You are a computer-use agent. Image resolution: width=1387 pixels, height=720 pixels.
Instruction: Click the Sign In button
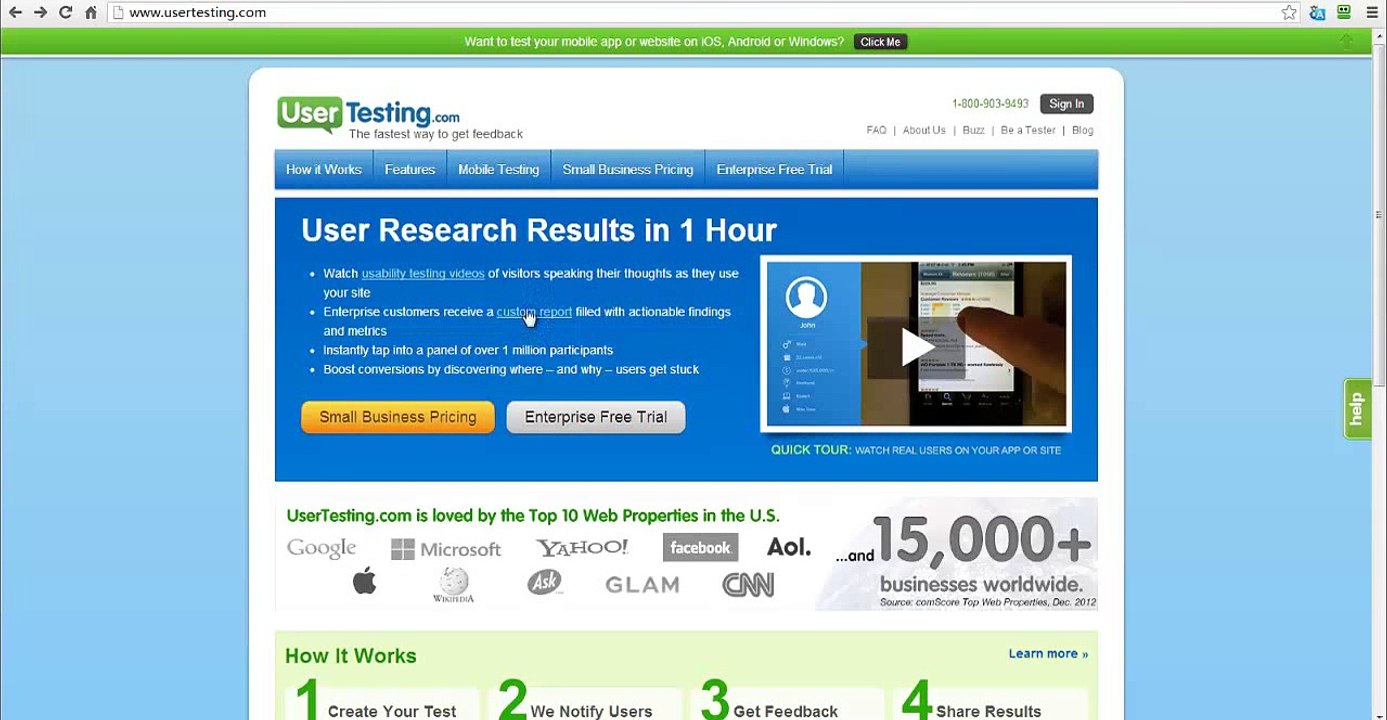coord(1066,104)
